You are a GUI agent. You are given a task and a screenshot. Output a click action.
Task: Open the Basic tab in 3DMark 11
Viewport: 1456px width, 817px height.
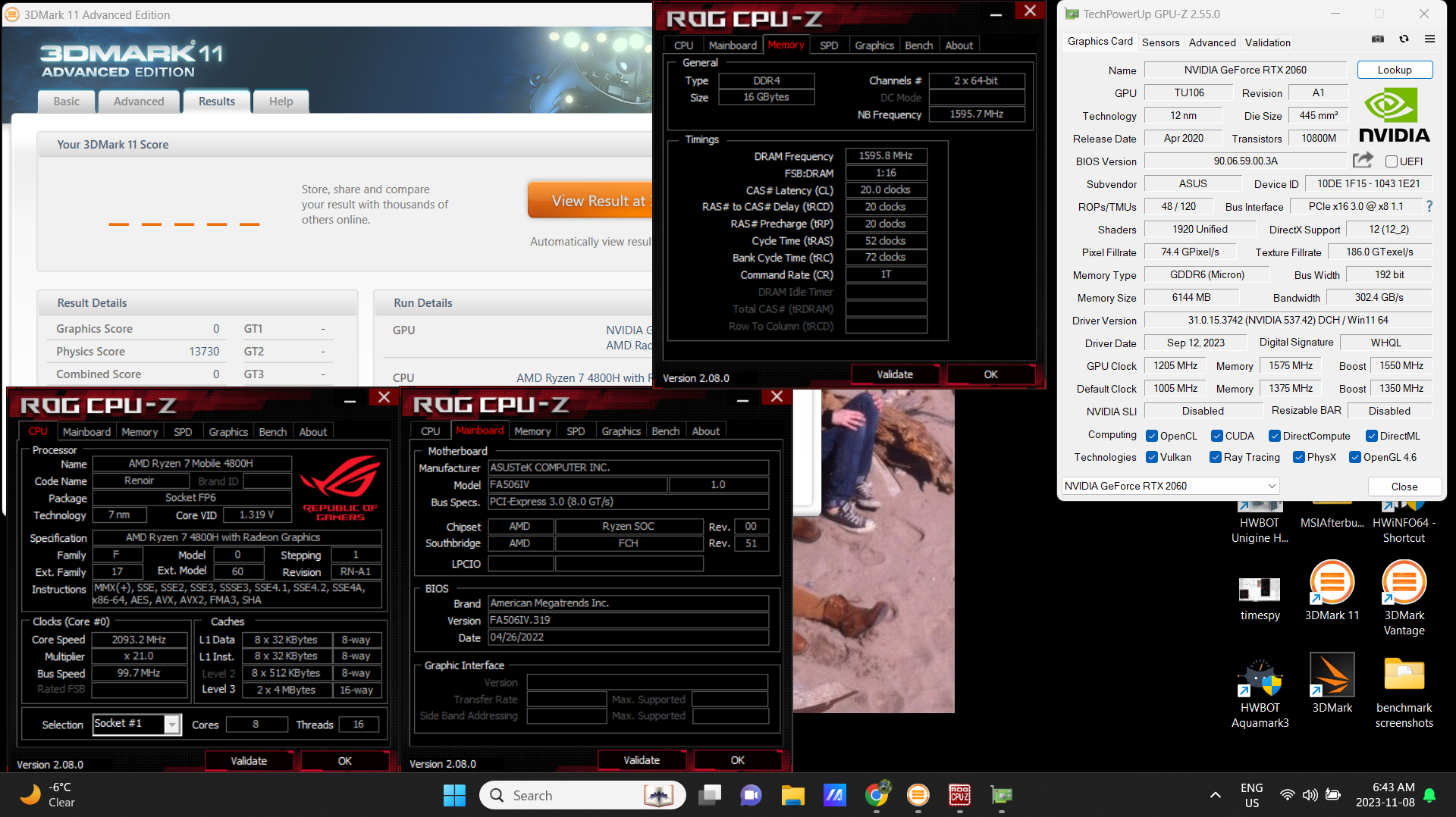[x=66, y=102]
